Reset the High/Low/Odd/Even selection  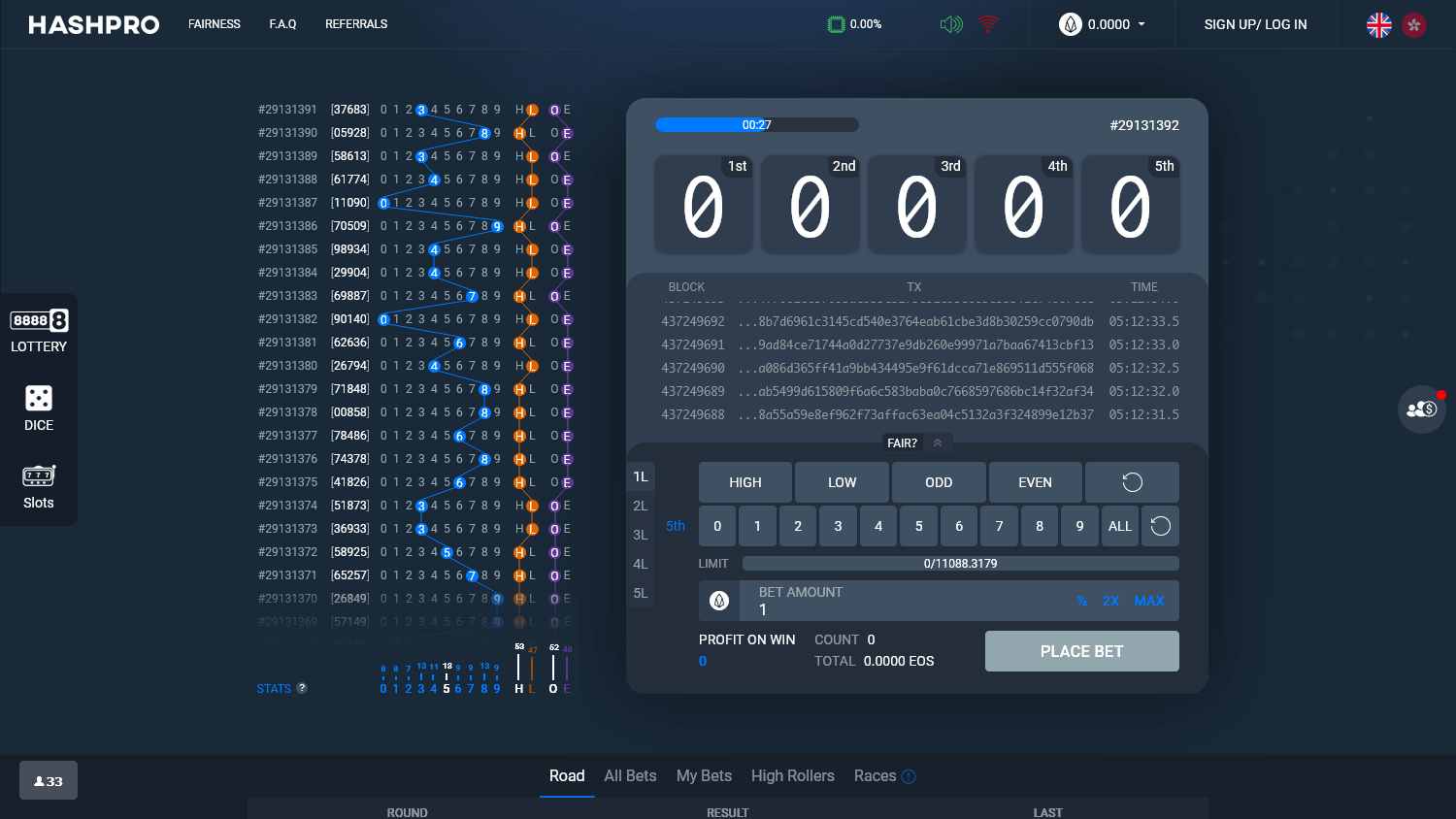pyautogui.click(x=1132, y=482)
